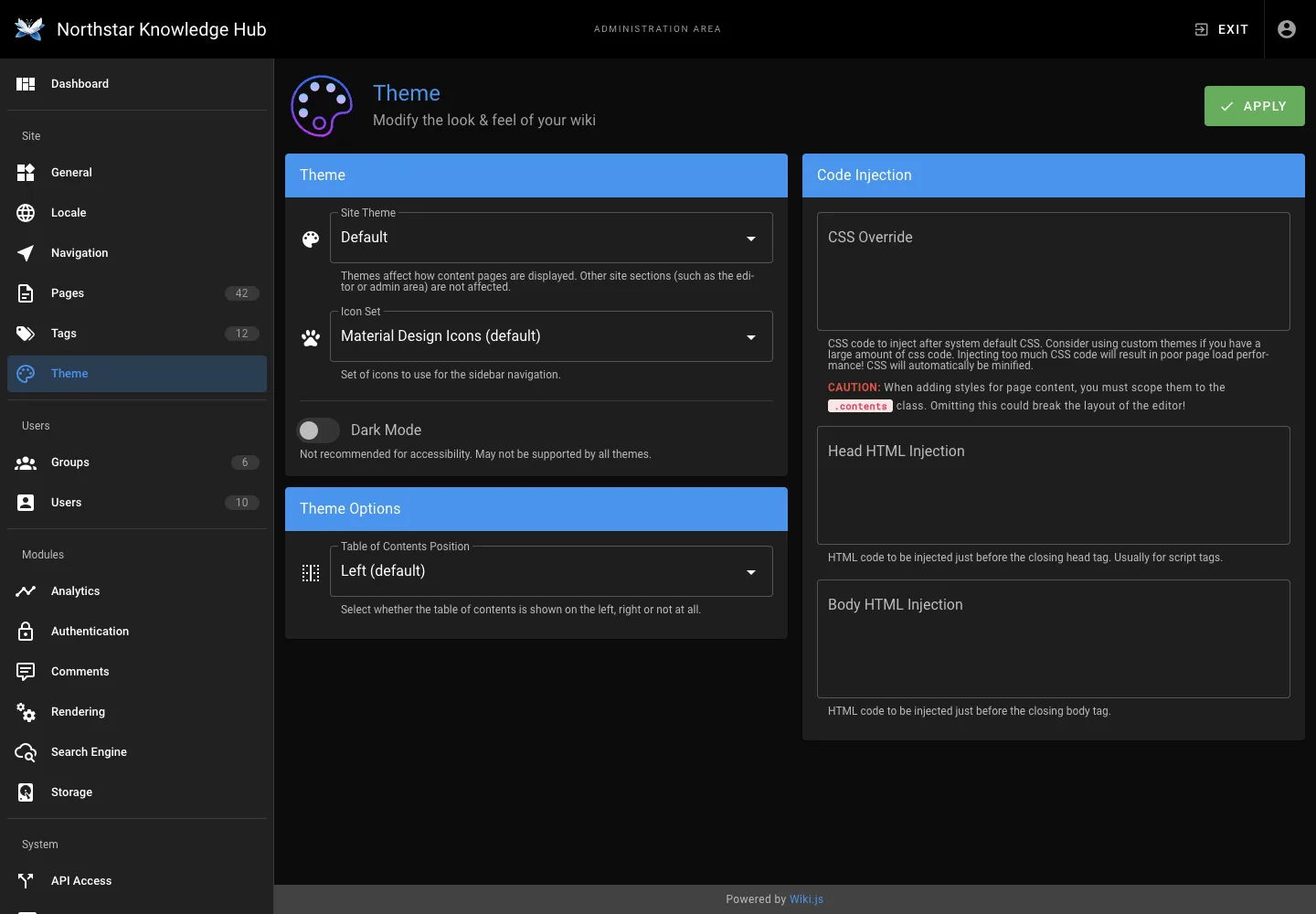The height and width of the screenshot is (914, 1316).
Task: Click the Dark Mode label text
Action: [x=386, y=430]
